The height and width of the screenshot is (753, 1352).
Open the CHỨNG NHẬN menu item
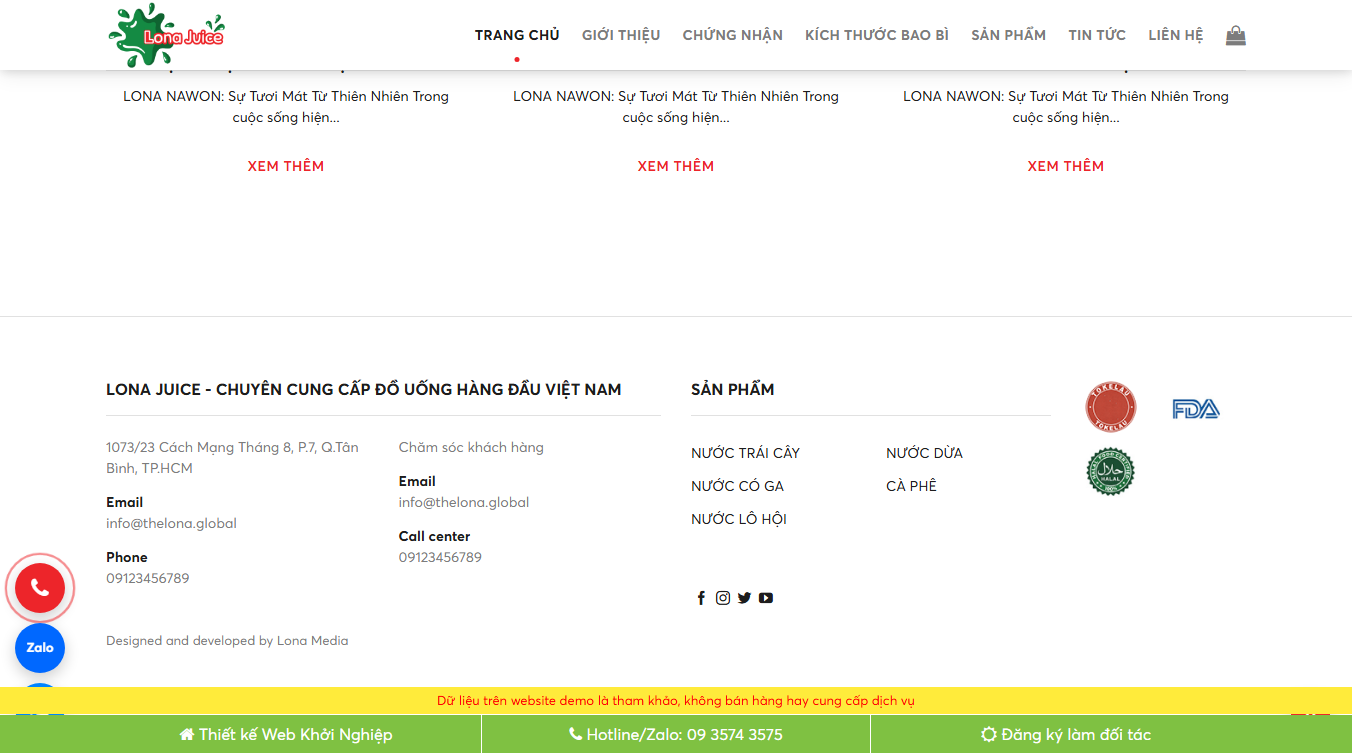(x=733, y=35)
